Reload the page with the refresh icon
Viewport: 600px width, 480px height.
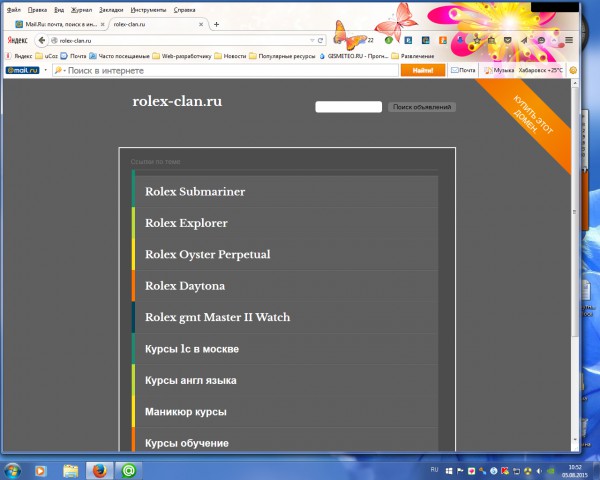click(x=320, y=41)
